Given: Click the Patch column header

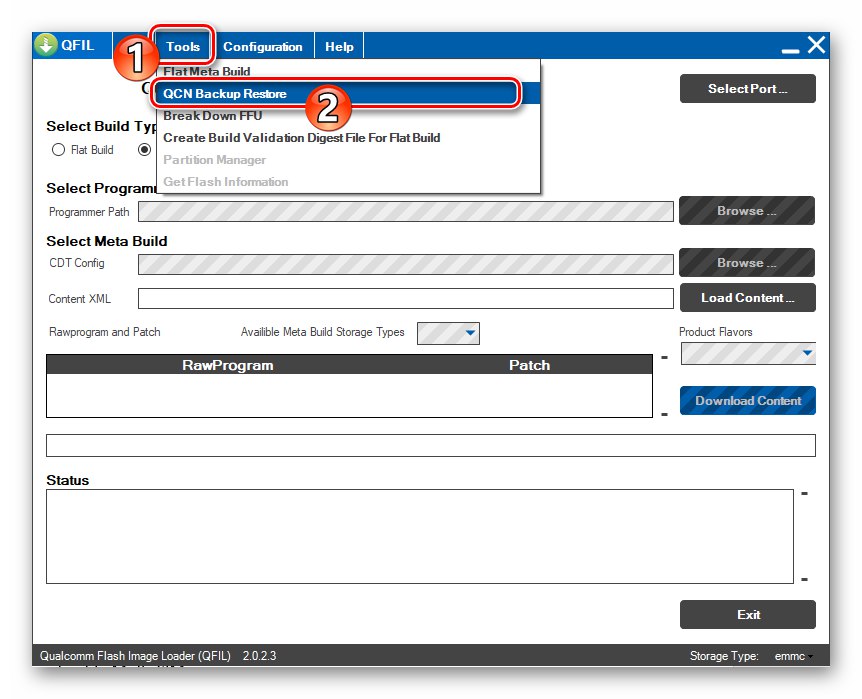Looking at the screenshot, I should point(529,365).
